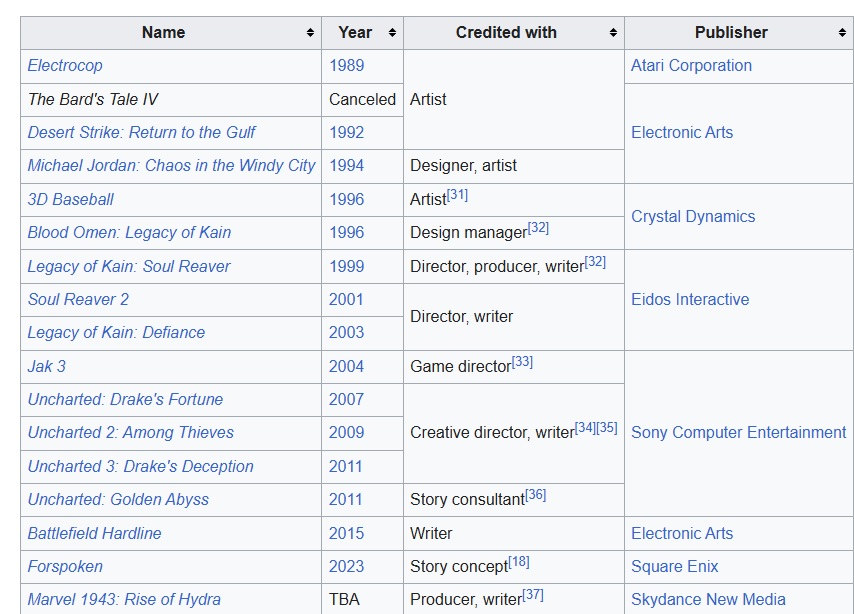Open citation [36] next to Story consultant
This screenshot has height=614, width=854.
(x=535, y=495)
